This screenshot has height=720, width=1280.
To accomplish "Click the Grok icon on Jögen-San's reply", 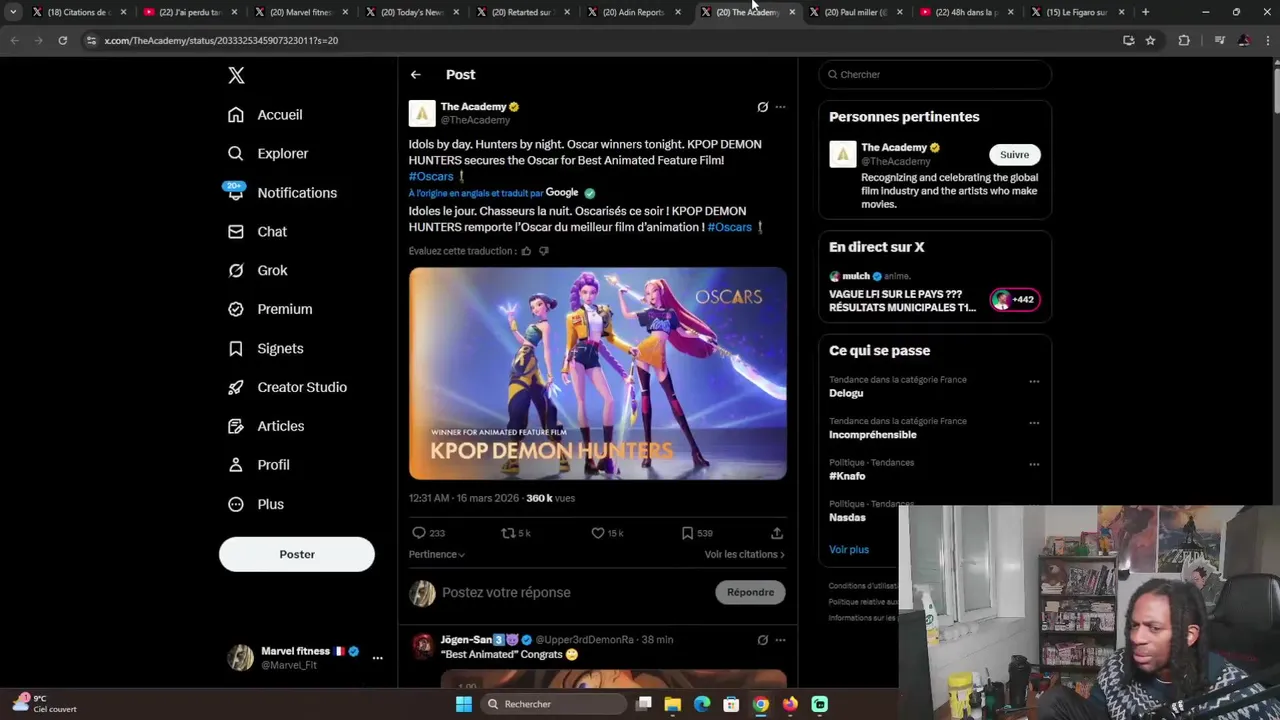I will point(762,640).
